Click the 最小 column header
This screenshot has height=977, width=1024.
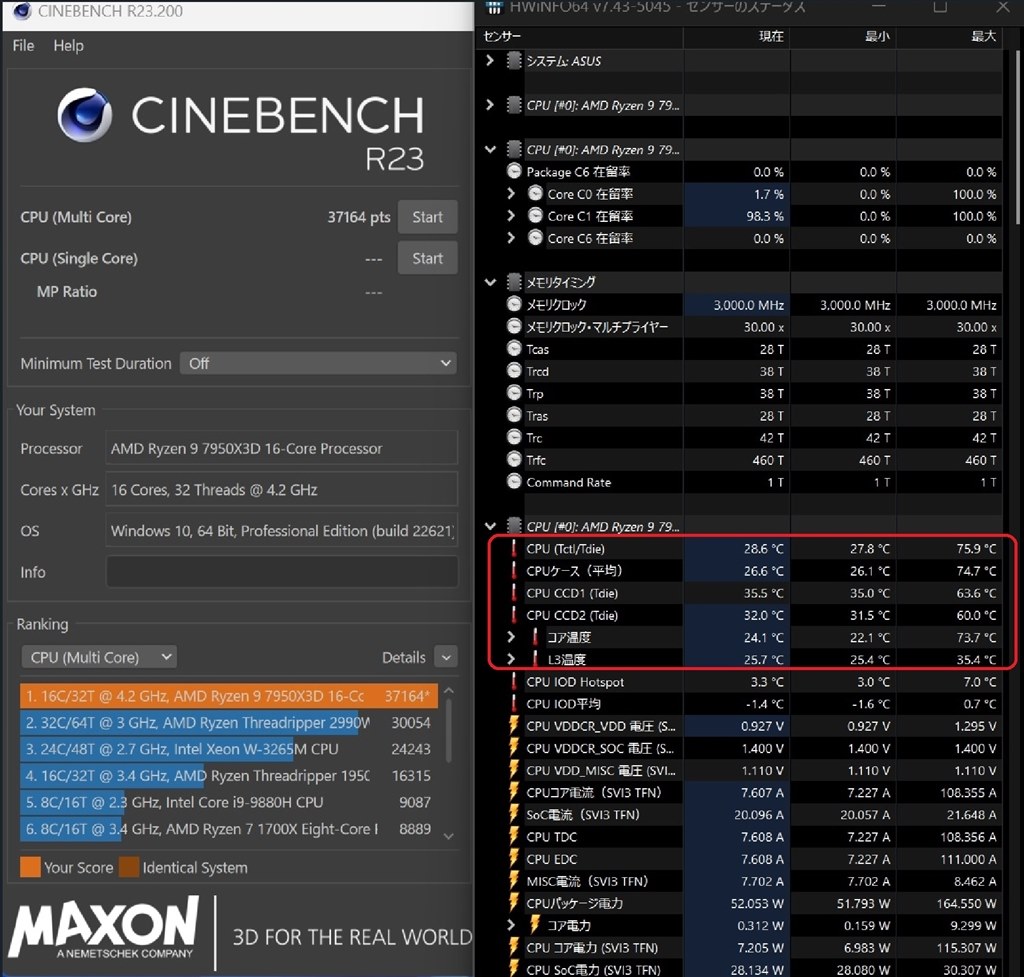pos(843,37)
